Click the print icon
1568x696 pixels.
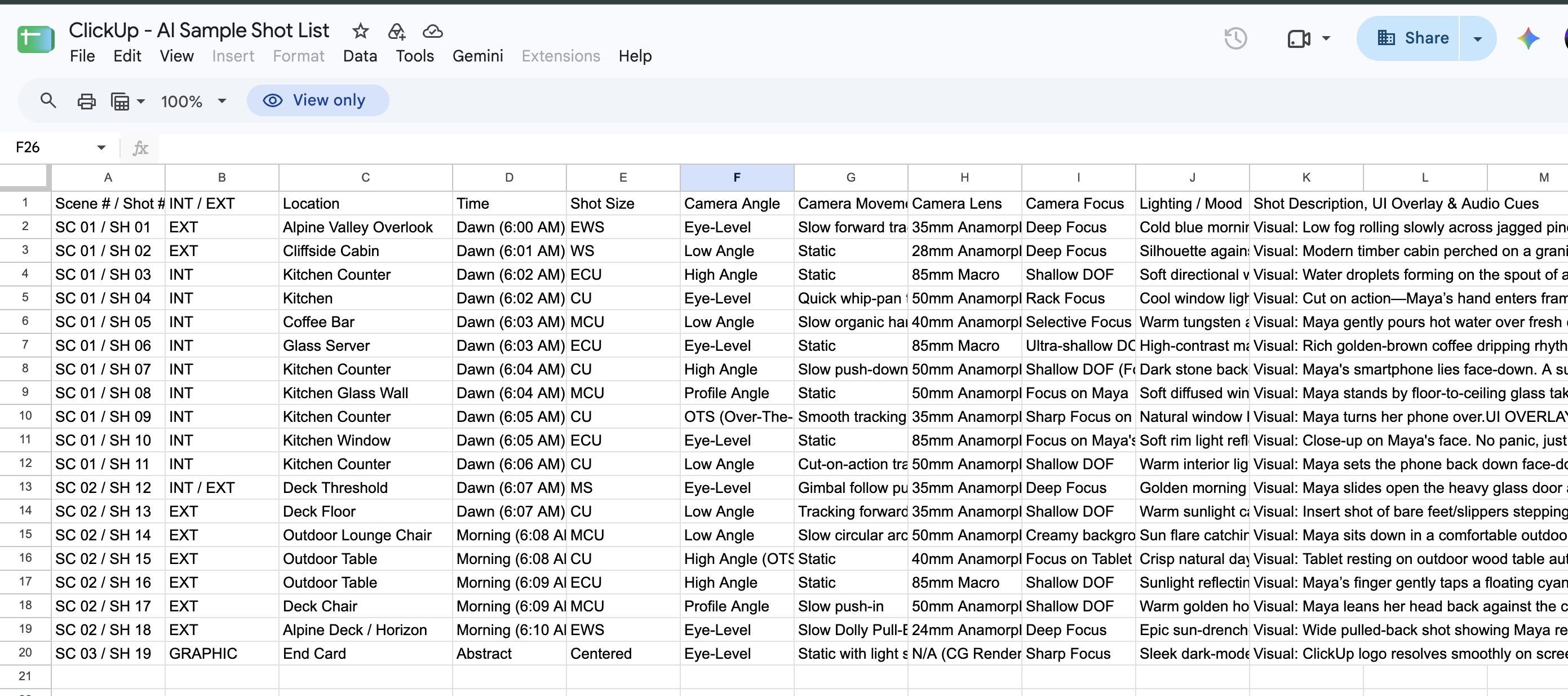point(86,100)
